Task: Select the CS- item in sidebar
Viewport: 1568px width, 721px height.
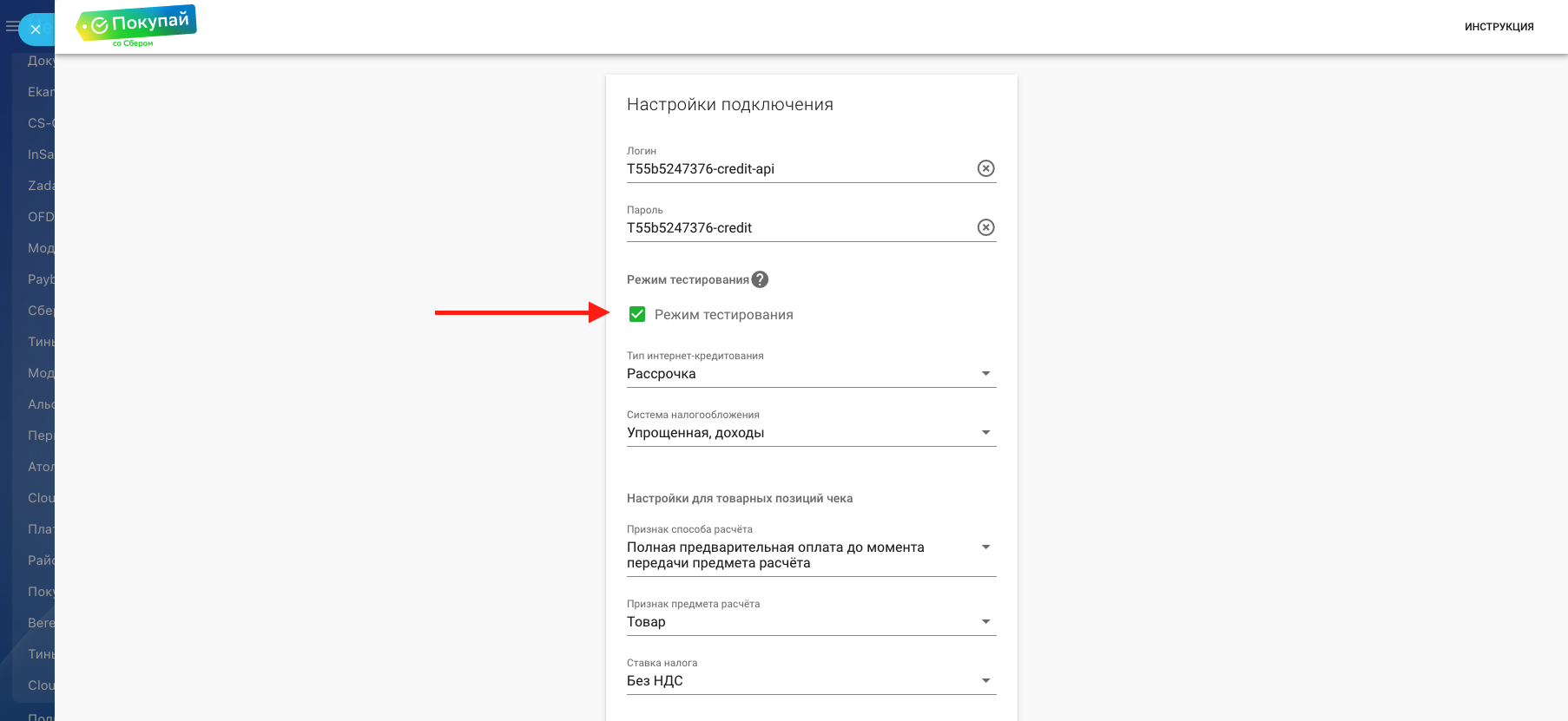Action: pos(40,123)
